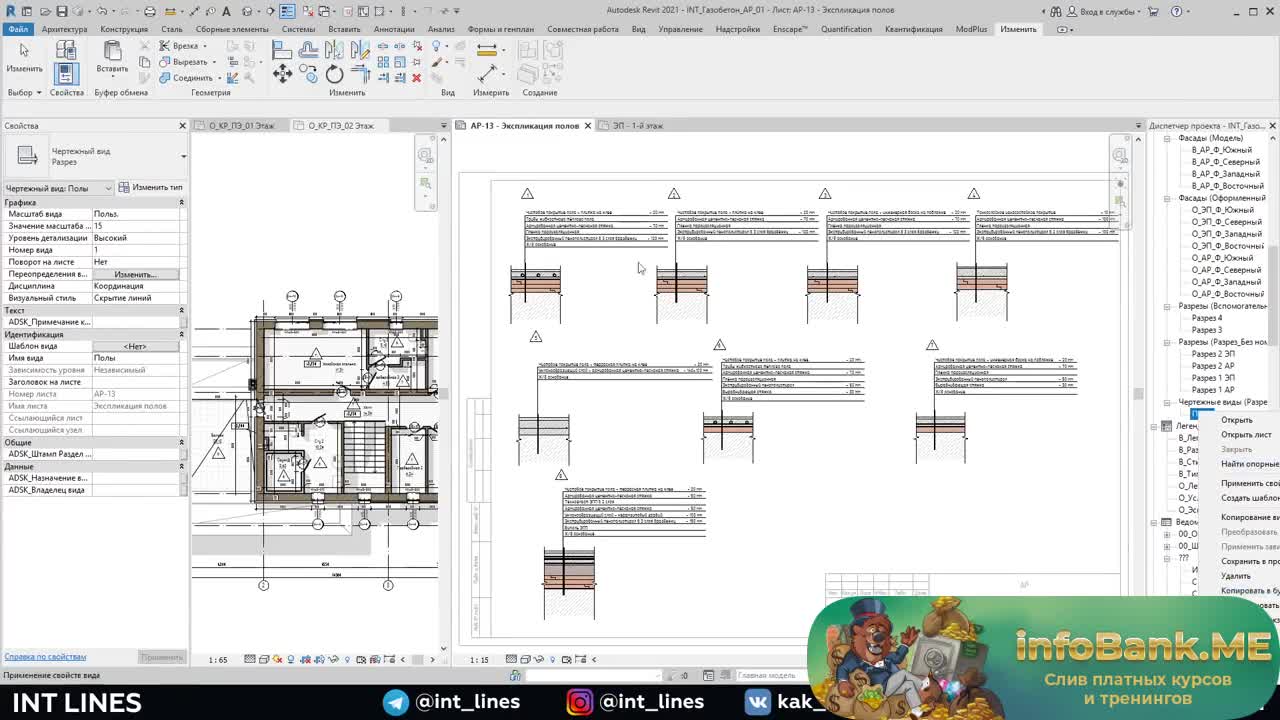1280x720 pixels.
Task: Select the Rotate tool in Изменить panel
Action: 334,74
